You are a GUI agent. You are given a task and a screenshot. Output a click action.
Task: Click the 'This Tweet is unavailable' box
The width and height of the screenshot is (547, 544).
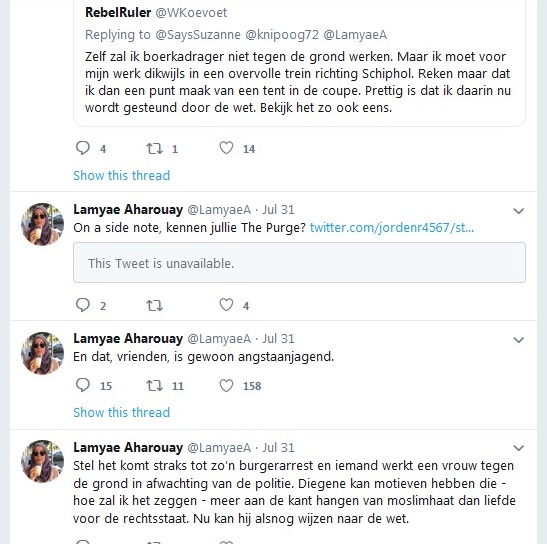click(299, 263)
